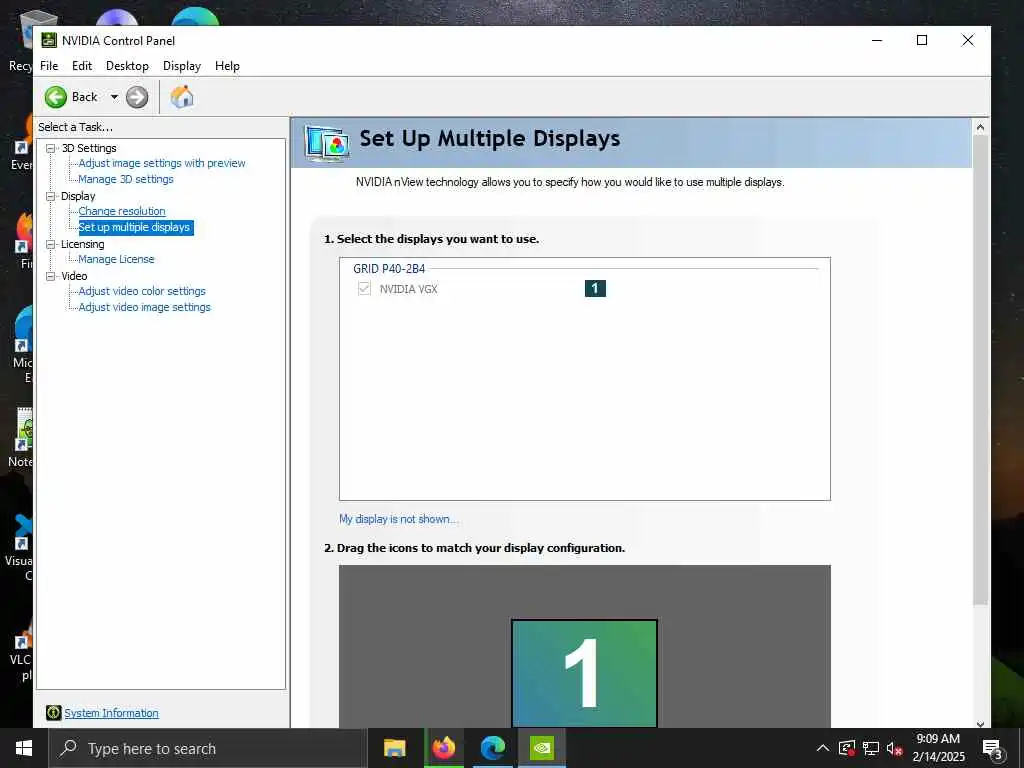Show hidden tray icons chevron
Viewport: 1024px width, 768px height.
pos(823,748)
